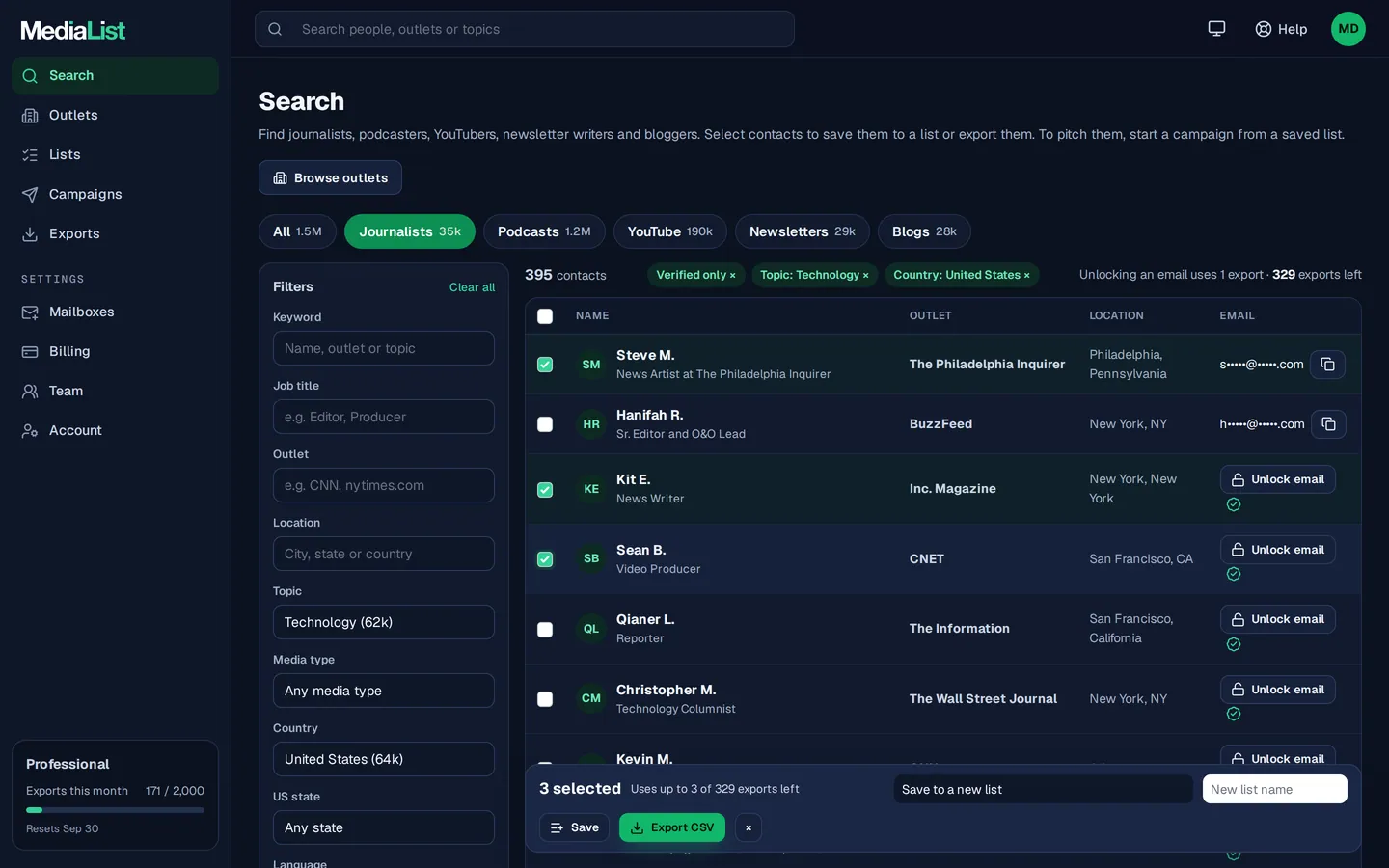1389x868 pixels.
Task: Open Account settings
Action: pos(115,430)
